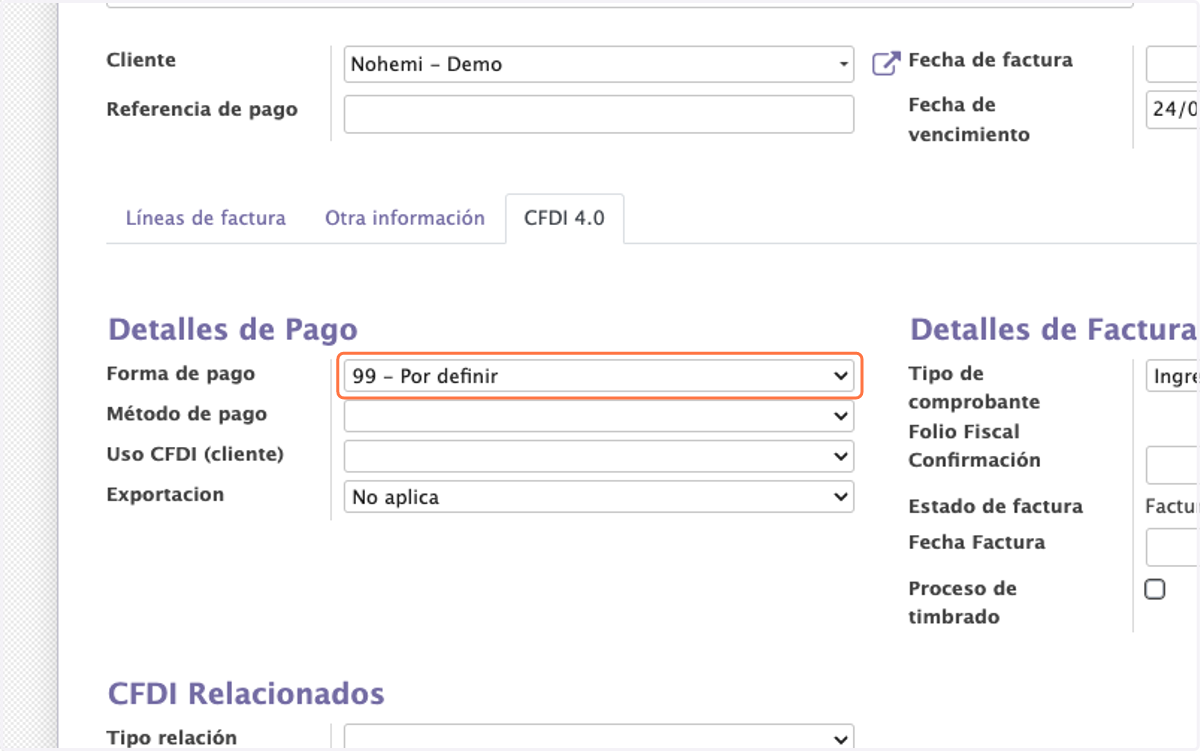Screen dimensions: 1200x751
Task: Switch to Otra información tab
Action: (x=405, y=218)
